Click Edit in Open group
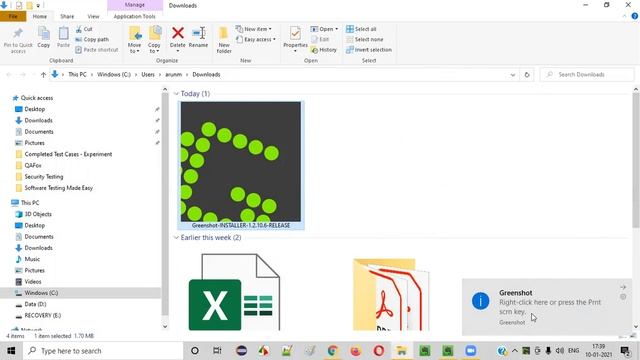The height and width of the screenshot is (360, 640). 320,40
